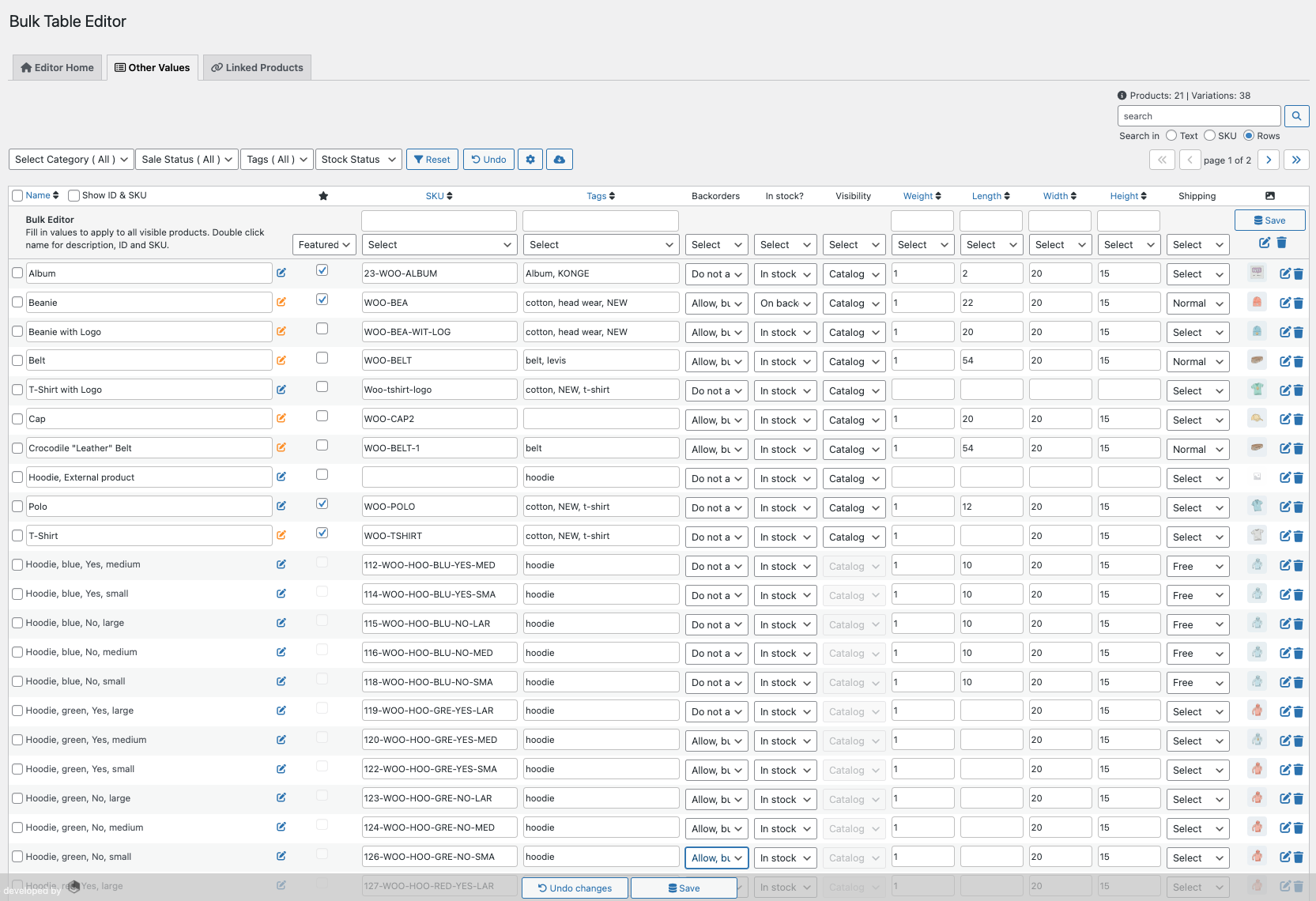Viewport: 1316px width, 901px height.
Task: Click the Reset filter button
Action: coord(432,160)
